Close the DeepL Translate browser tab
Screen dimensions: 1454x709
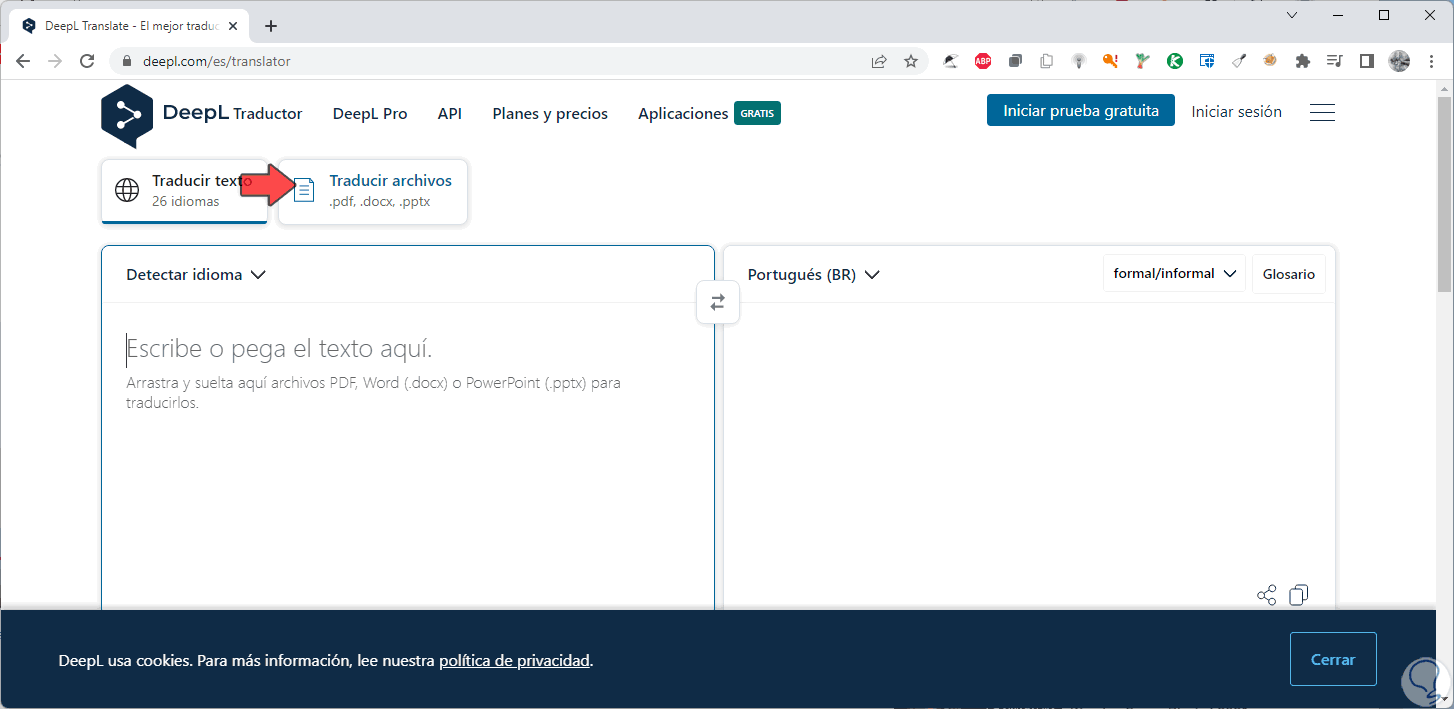click(x=234, y=26)
